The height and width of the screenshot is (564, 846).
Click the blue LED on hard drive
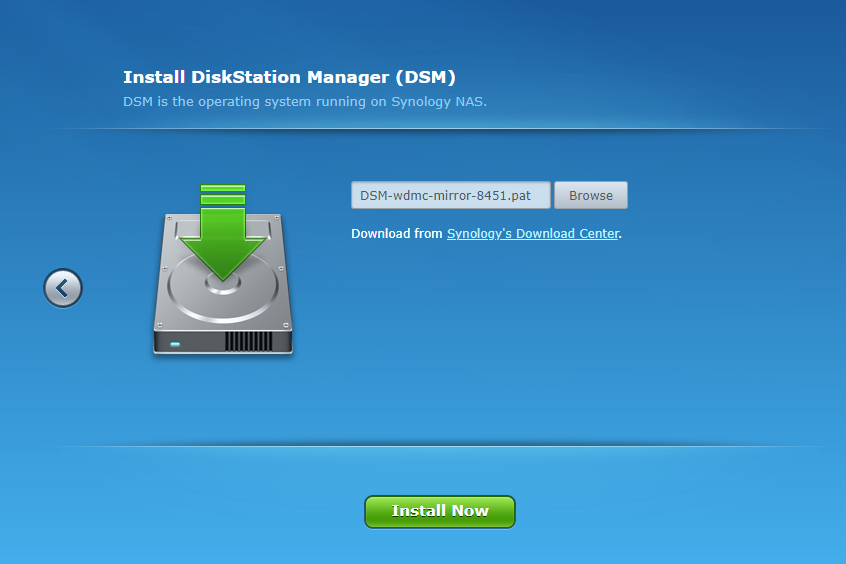coord(176,344)
